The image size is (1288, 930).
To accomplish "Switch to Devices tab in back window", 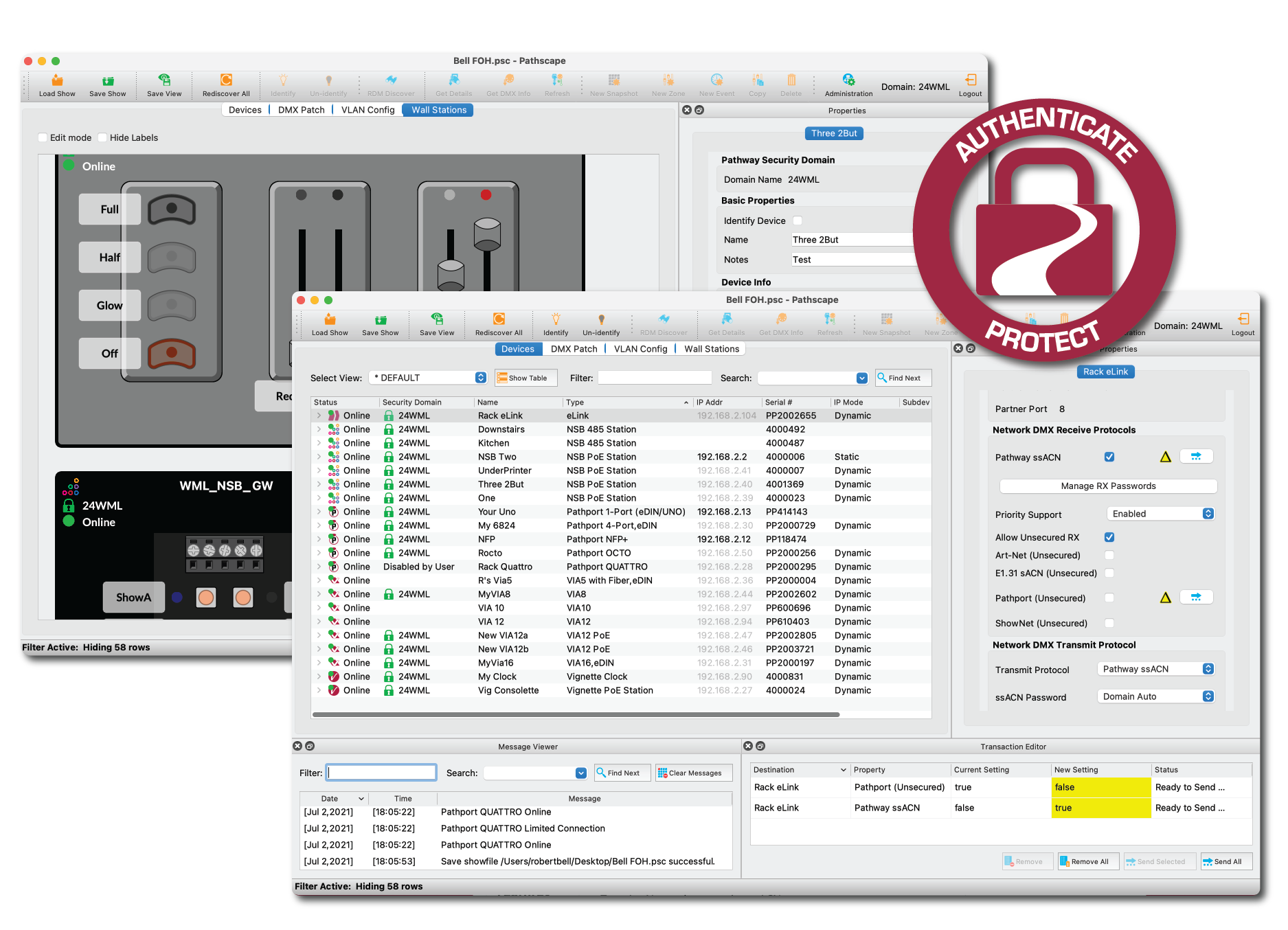I will click(x=245, y=110).
